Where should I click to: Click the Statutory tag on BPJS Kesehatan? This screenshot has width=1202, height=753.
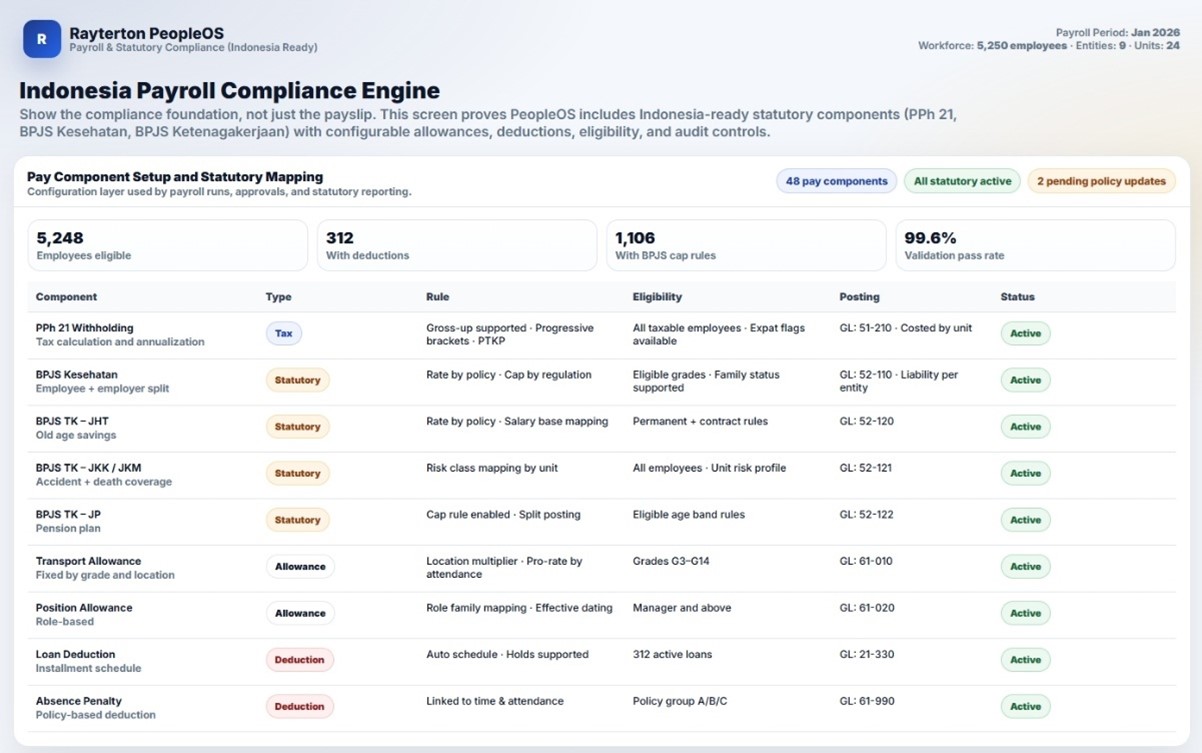(x=297, y=380)
